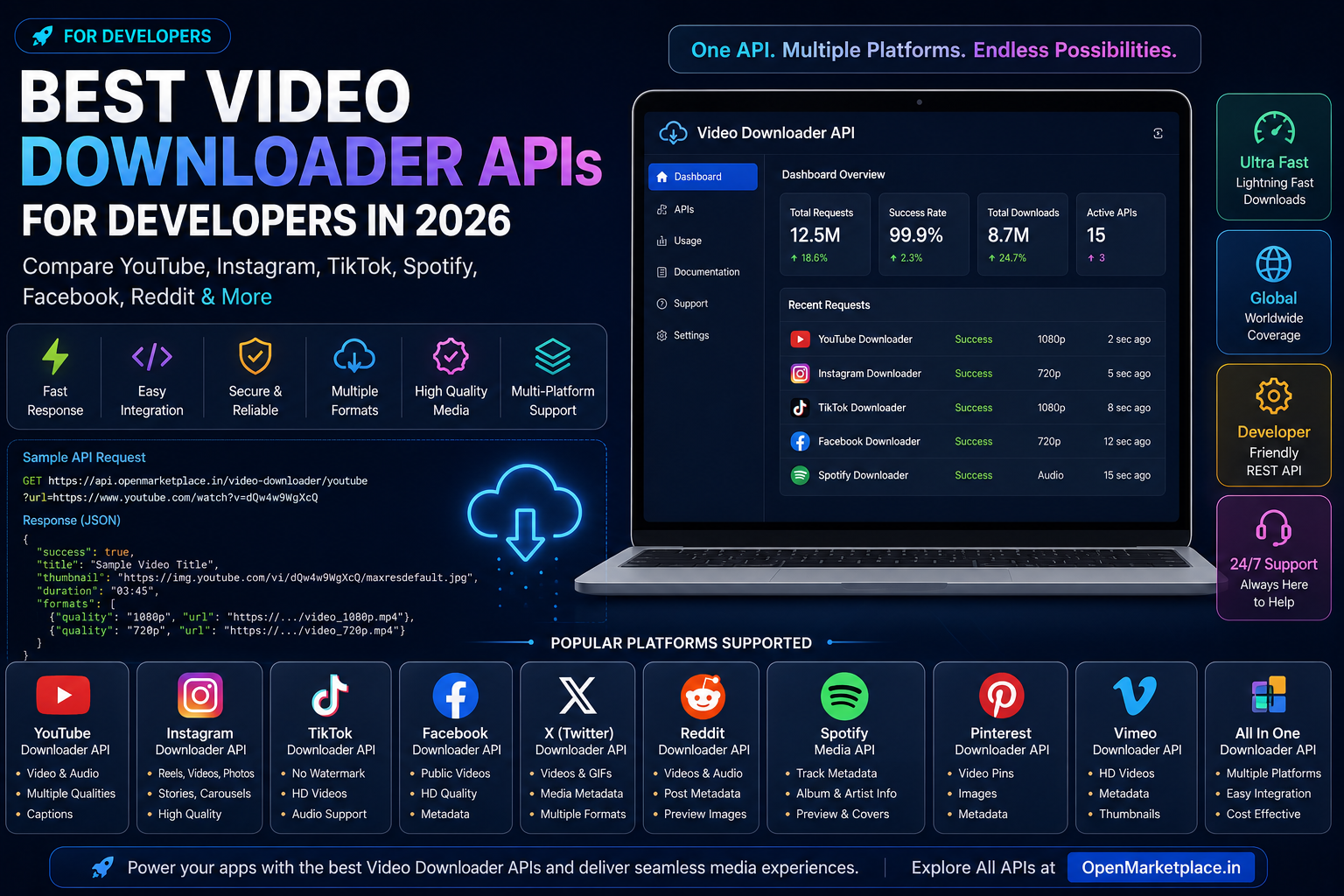Click the Multi-Platform Support layers icon
1344x896 pixels.
tap(553, 357)
